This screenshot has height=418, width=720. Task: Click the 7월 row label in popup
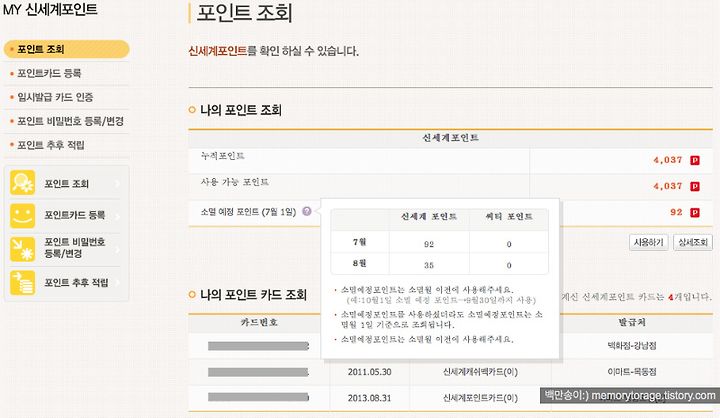coord(360,242)
